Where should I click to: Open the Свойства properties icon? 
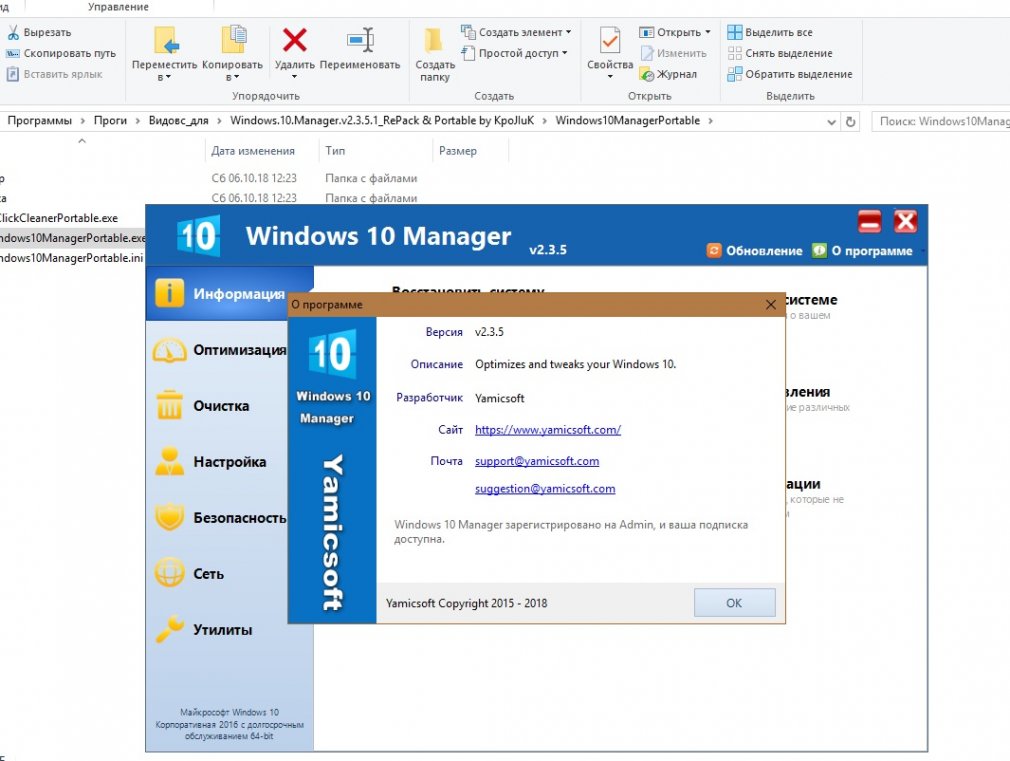[609, 40]
